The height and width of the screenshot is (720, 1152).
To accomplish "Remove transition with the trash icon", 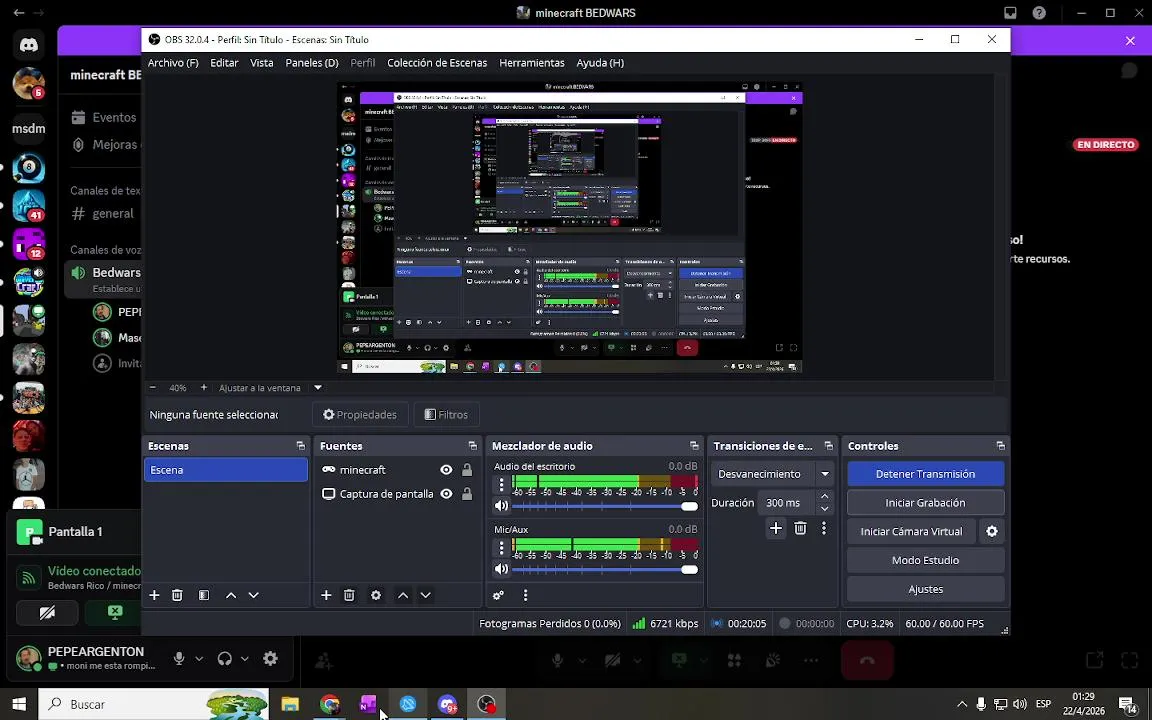I will [x=801, y=528].
